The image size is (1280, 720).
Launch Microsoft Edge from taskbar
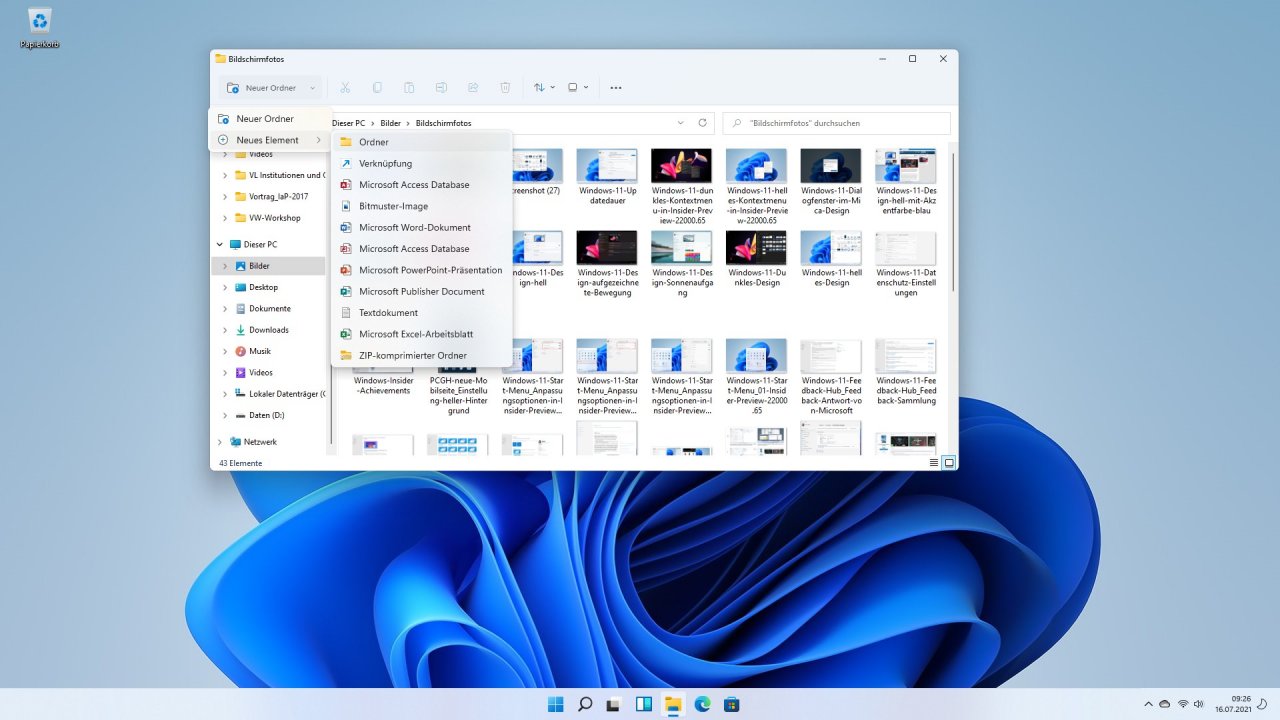coord(702,704)
